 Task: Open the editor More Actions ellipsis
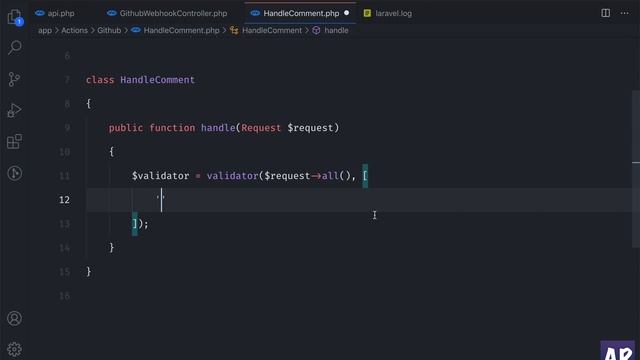(x=624, y=13)
